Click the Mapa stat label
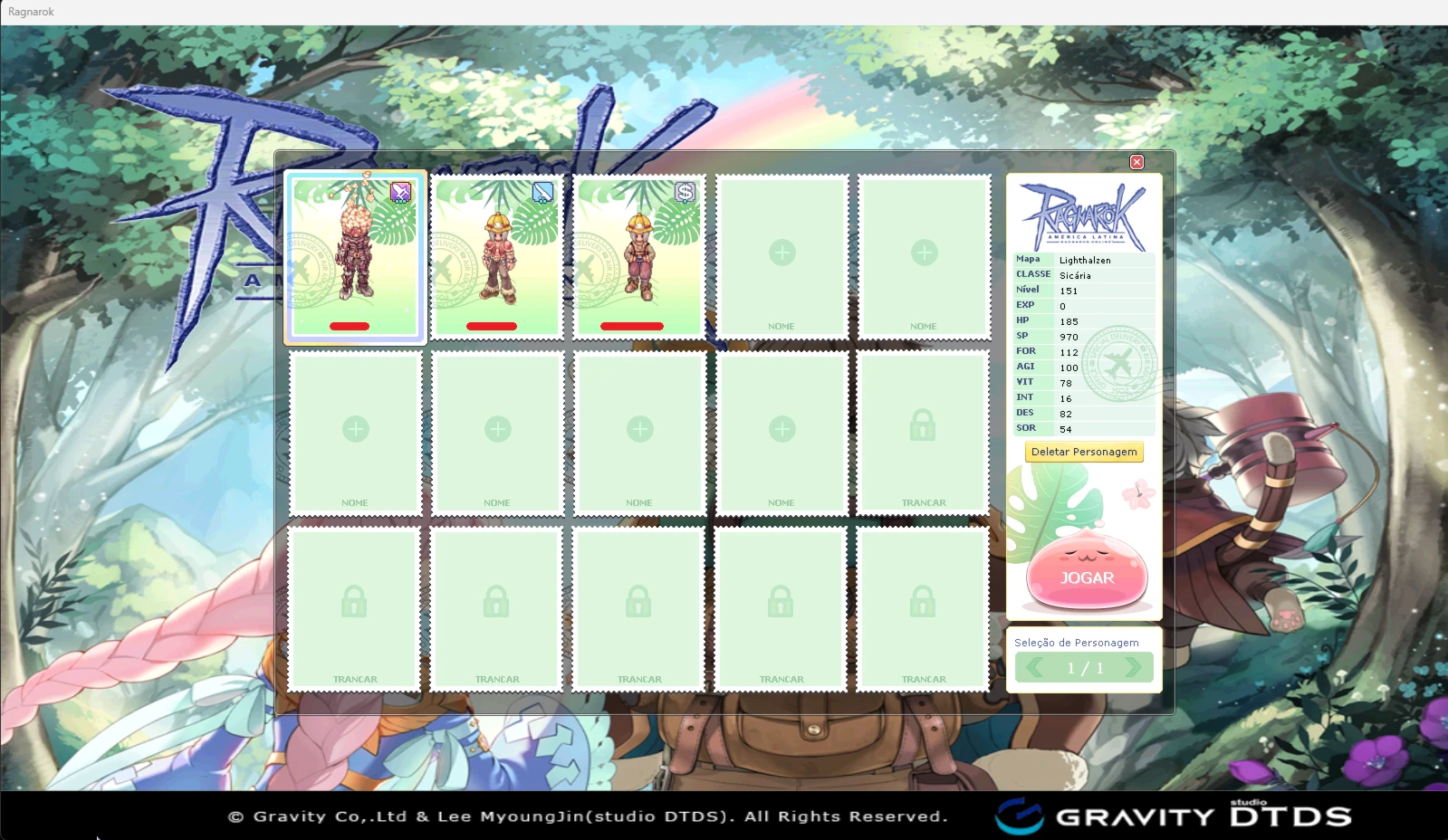Image resolution: width=1448 pixels, height=840 pixels. (x=1028, y=259)
